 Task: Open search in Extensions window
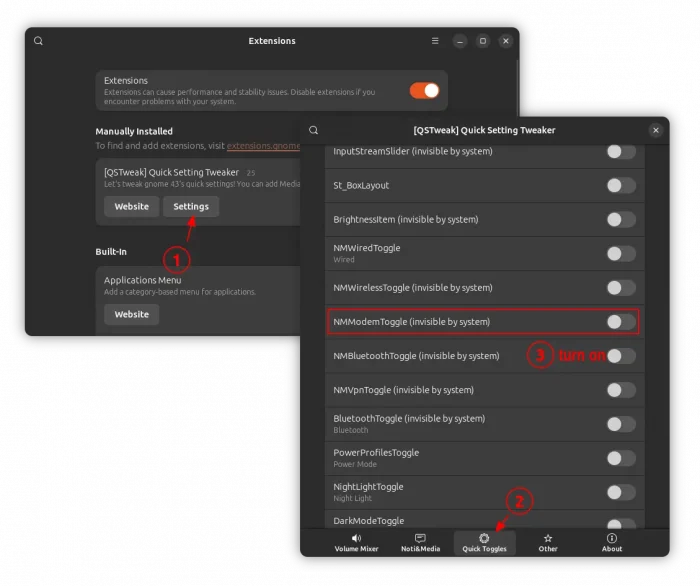click(x=38, y=41)
